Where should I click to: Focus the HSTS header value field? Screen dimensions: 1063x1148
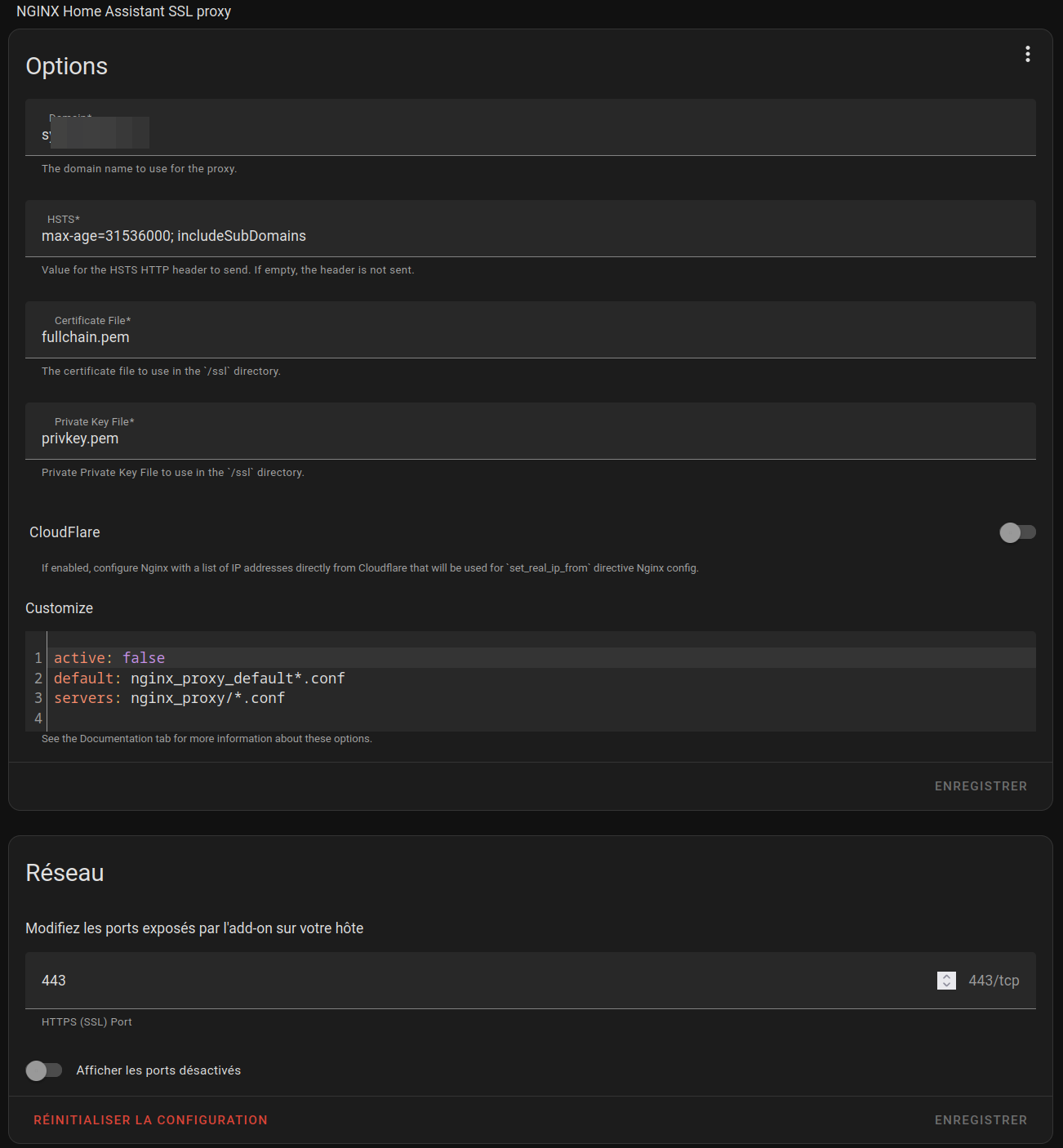[531, 236]
